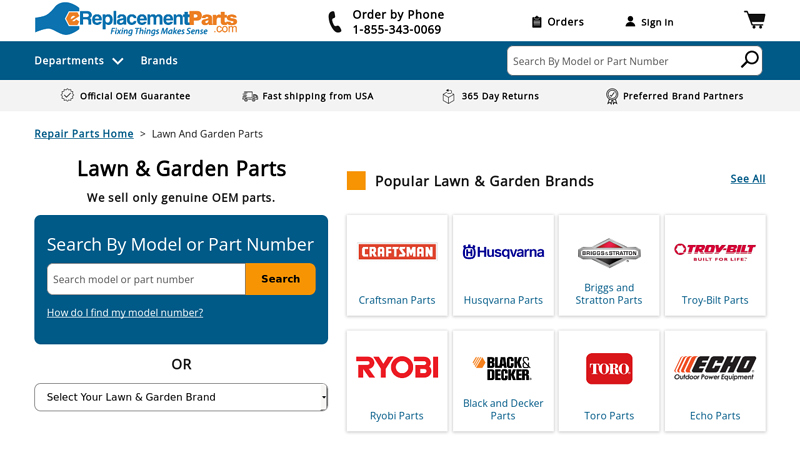Click the Ryobi brand logo
The width and height of the screenshot is (800, 450).
point(397,367)
